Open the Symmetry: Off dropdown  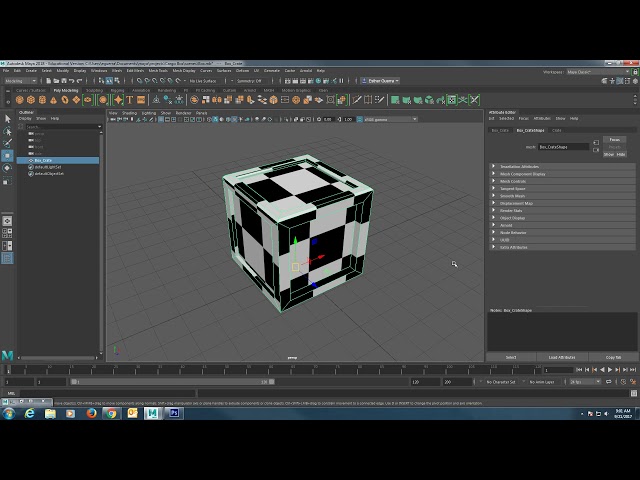252,81
